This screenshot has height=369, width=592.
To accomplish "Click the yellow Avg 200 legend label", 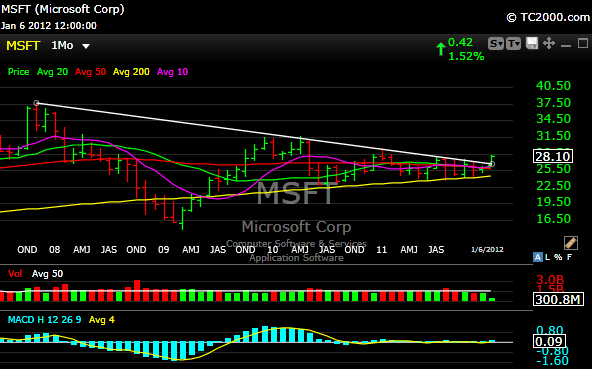I will [131, 72].
